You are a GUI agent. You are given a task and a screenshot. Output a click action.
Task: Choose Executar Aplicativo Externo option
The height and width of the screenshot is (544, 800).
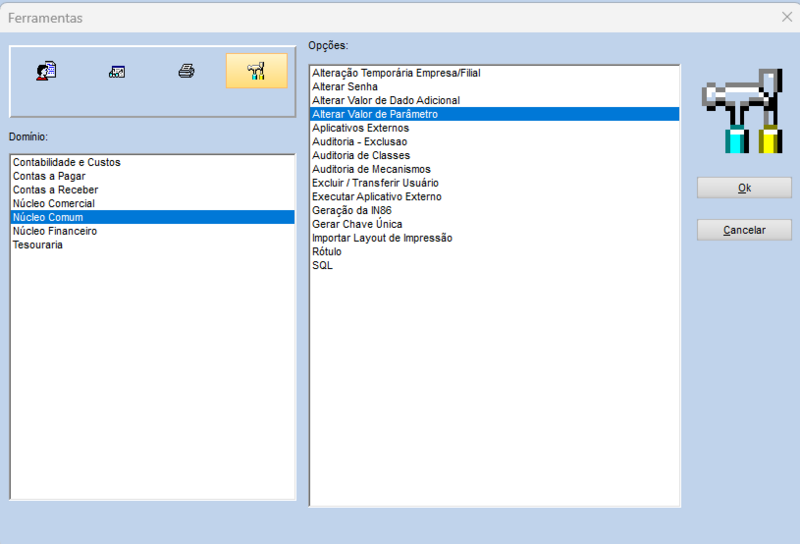494,197
